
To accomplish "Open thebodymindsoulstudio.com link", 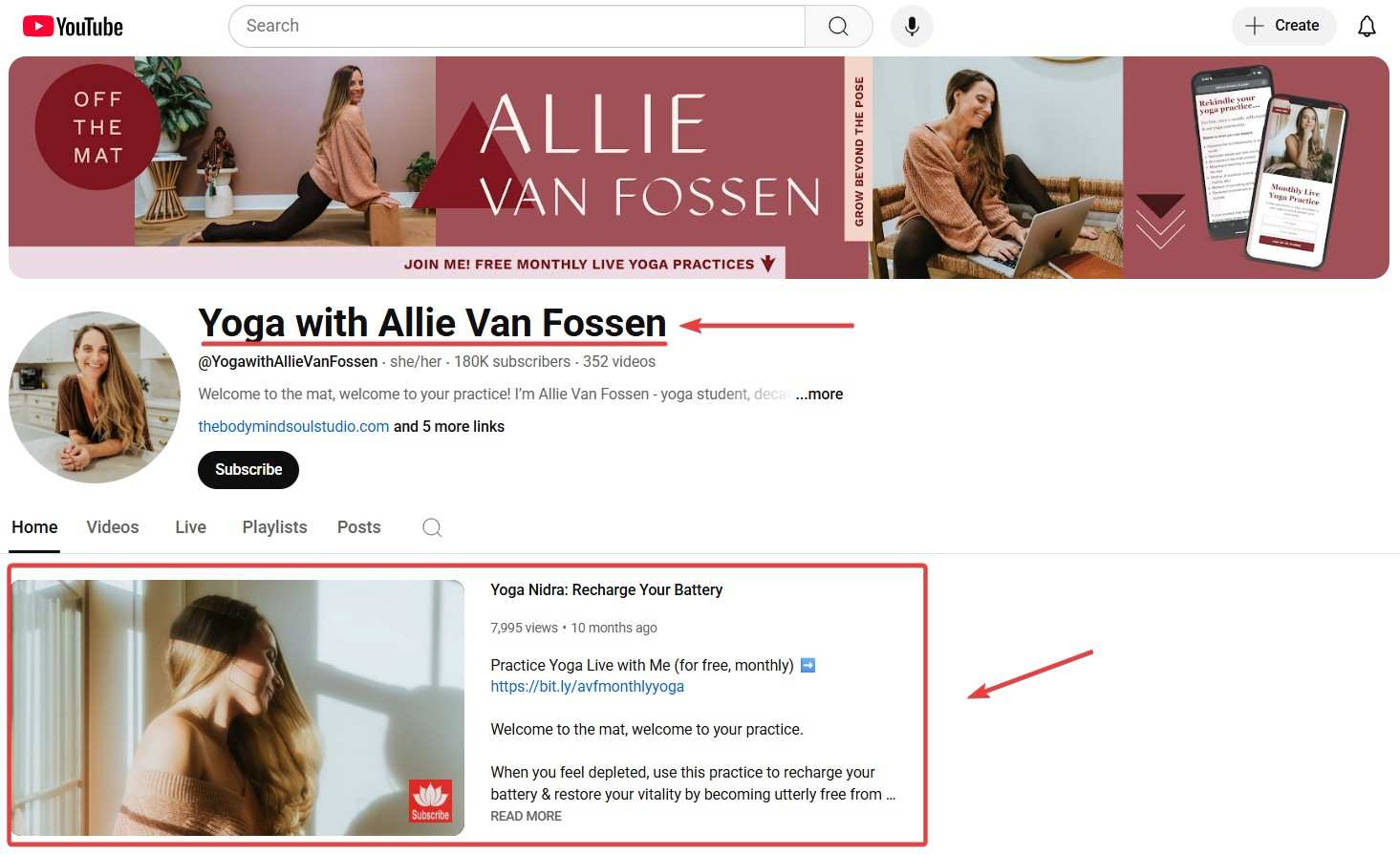I will (293, 426).
